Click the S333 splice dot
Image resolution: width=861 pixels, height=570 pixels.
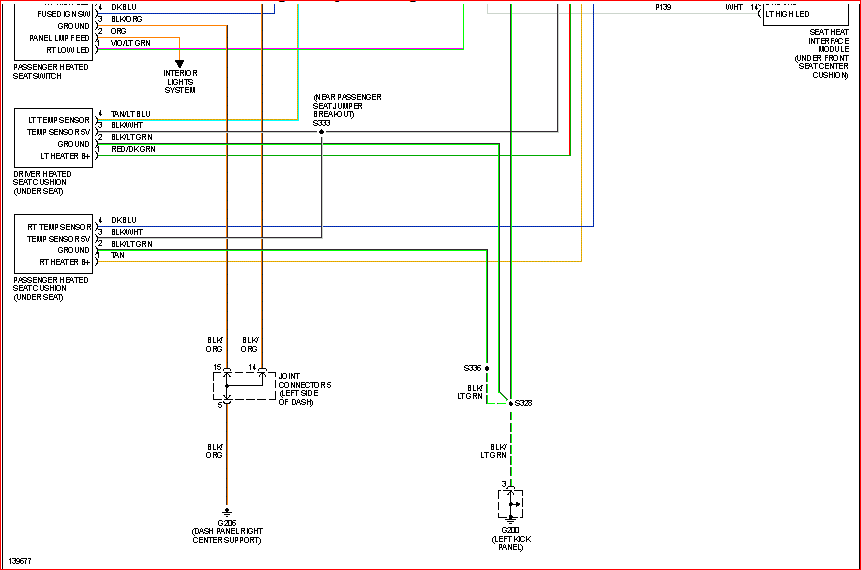(321, 132)
